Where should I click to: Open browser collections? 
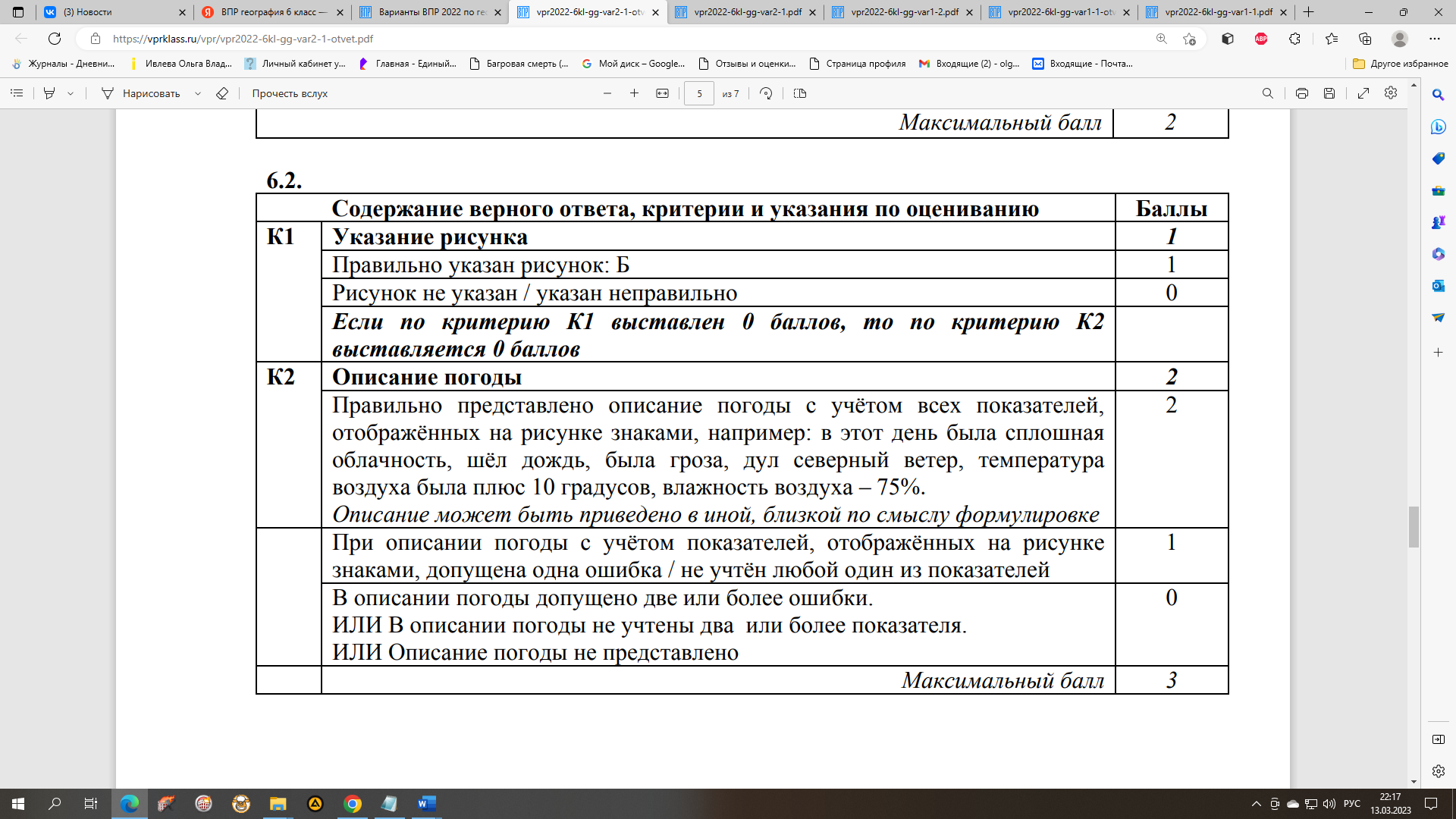point(1365,39)
